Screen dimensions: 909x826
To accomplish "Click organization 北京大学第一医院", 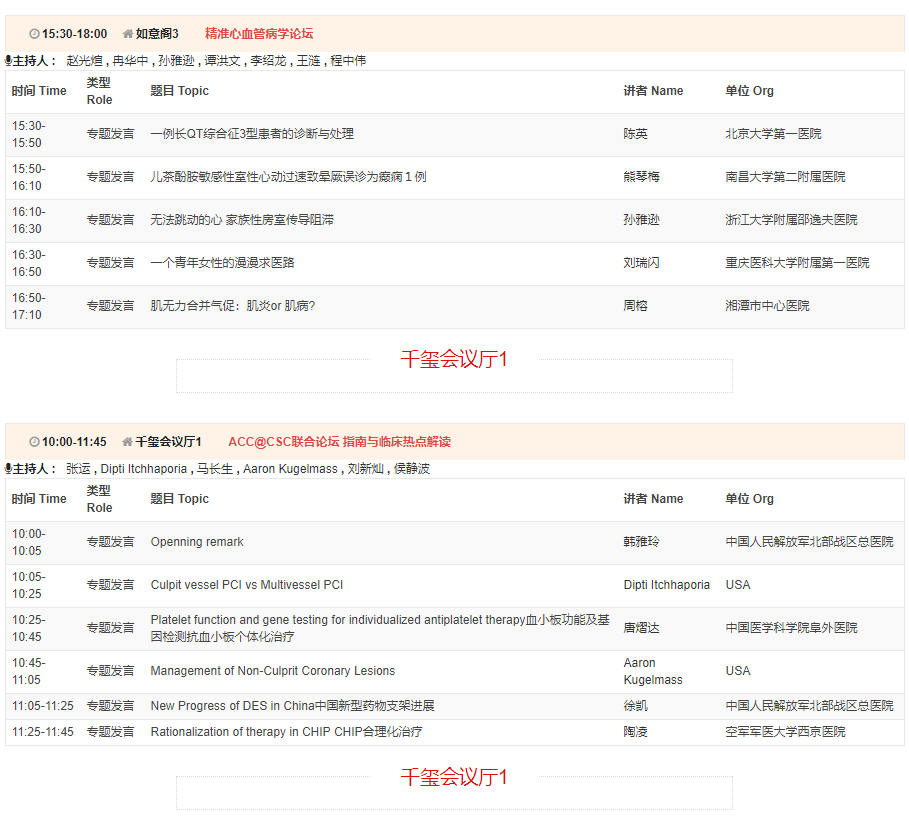I will (773, 134).
